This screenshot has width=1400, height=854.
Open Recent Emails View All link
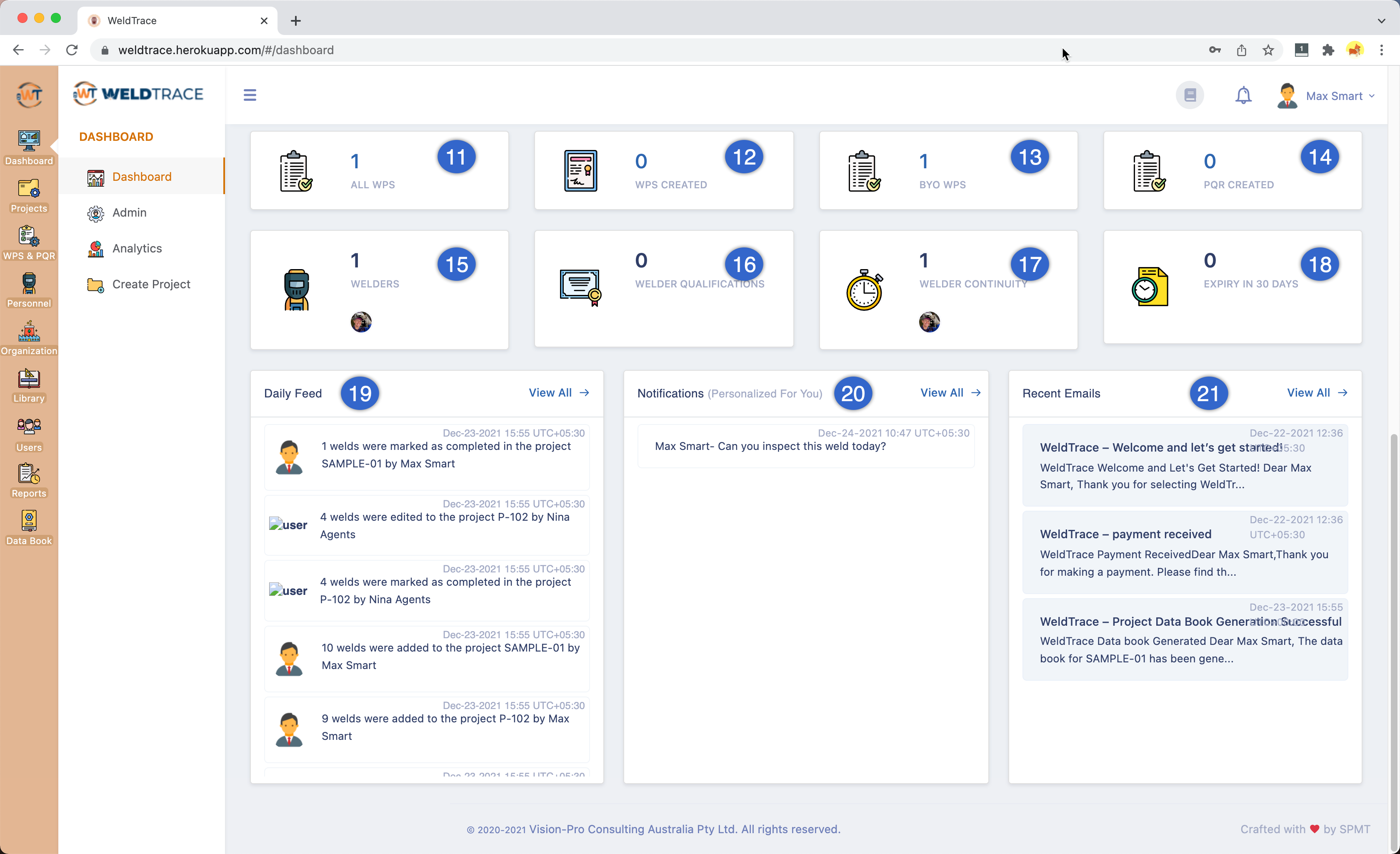pyautogui.click(x=1317, y=392)
